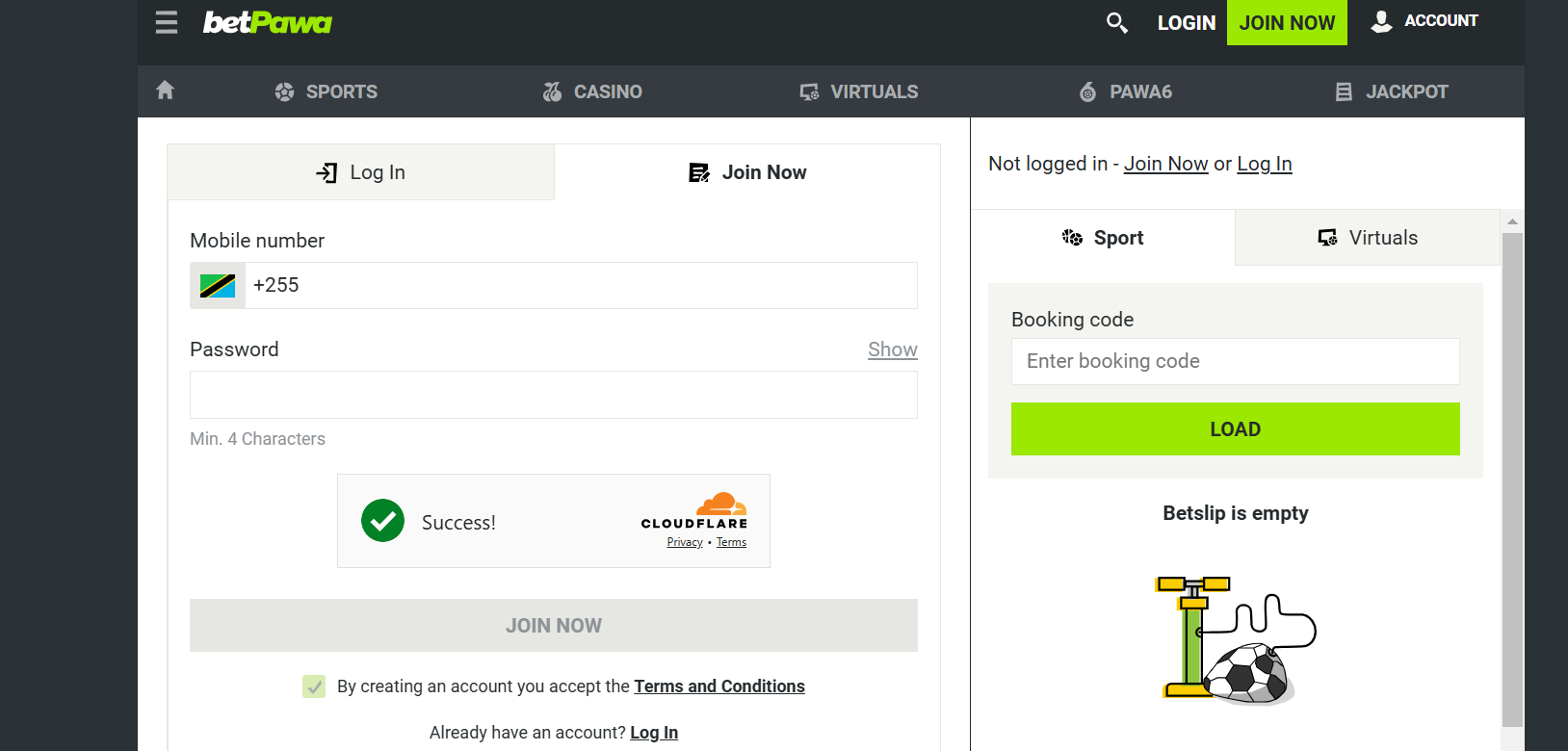
Task: Open the Terms and Conditions link
Action: 719,686
